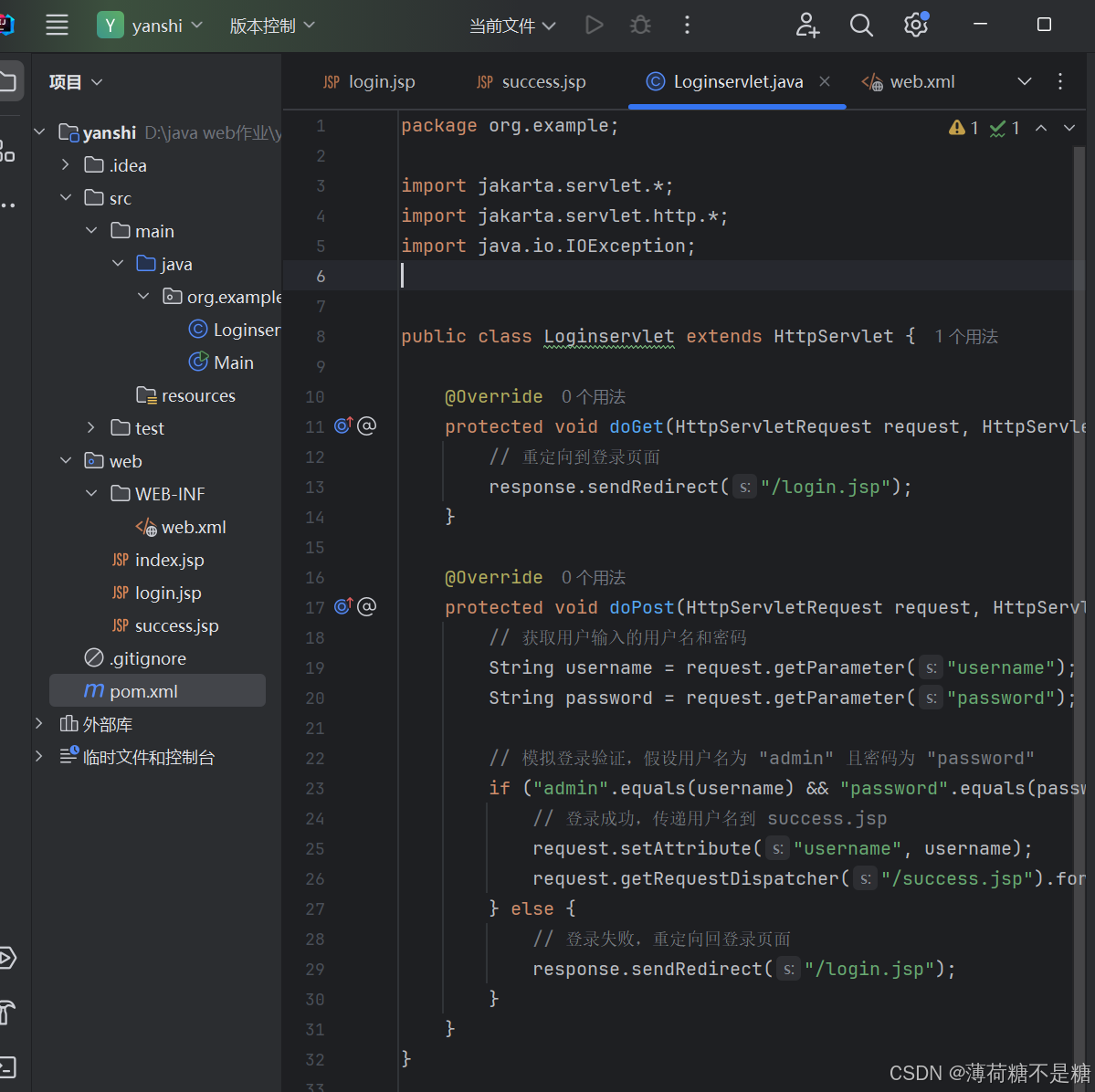Expand the .idea folder
The width and height of the screenshot is (1095, 1092).
coord(66,164)
